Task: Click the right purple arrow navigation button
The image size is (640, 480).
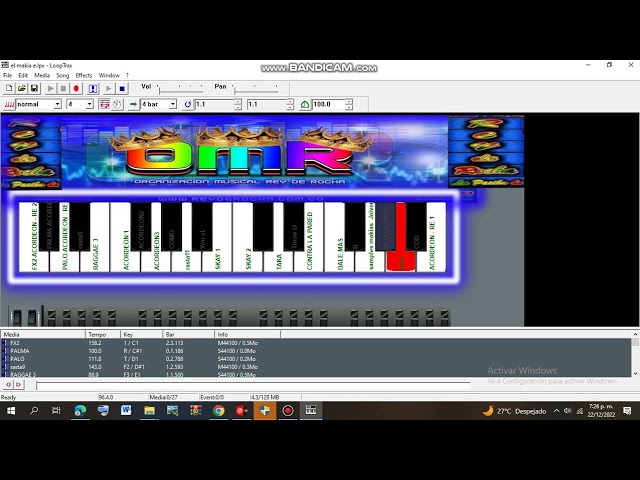Action: click(18, 384)
